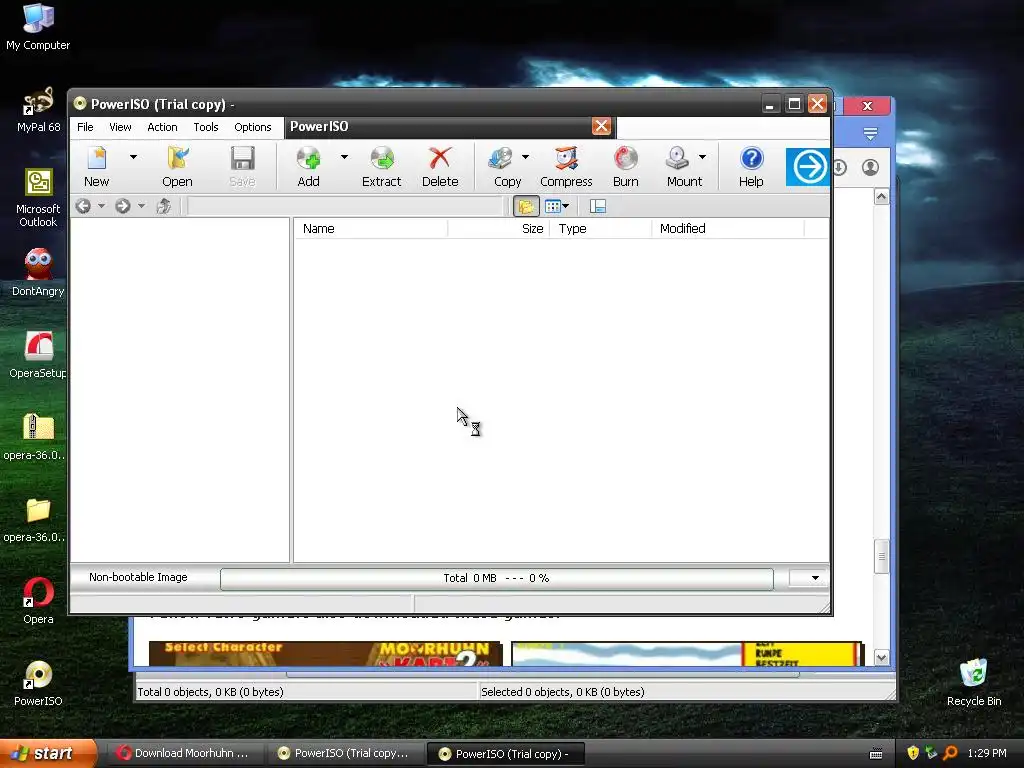The width and height of the screenshot is (1024, 768).
Task: Click the Moorhuhn Kart 2 game thumbnail
Action: pos(325,654)
